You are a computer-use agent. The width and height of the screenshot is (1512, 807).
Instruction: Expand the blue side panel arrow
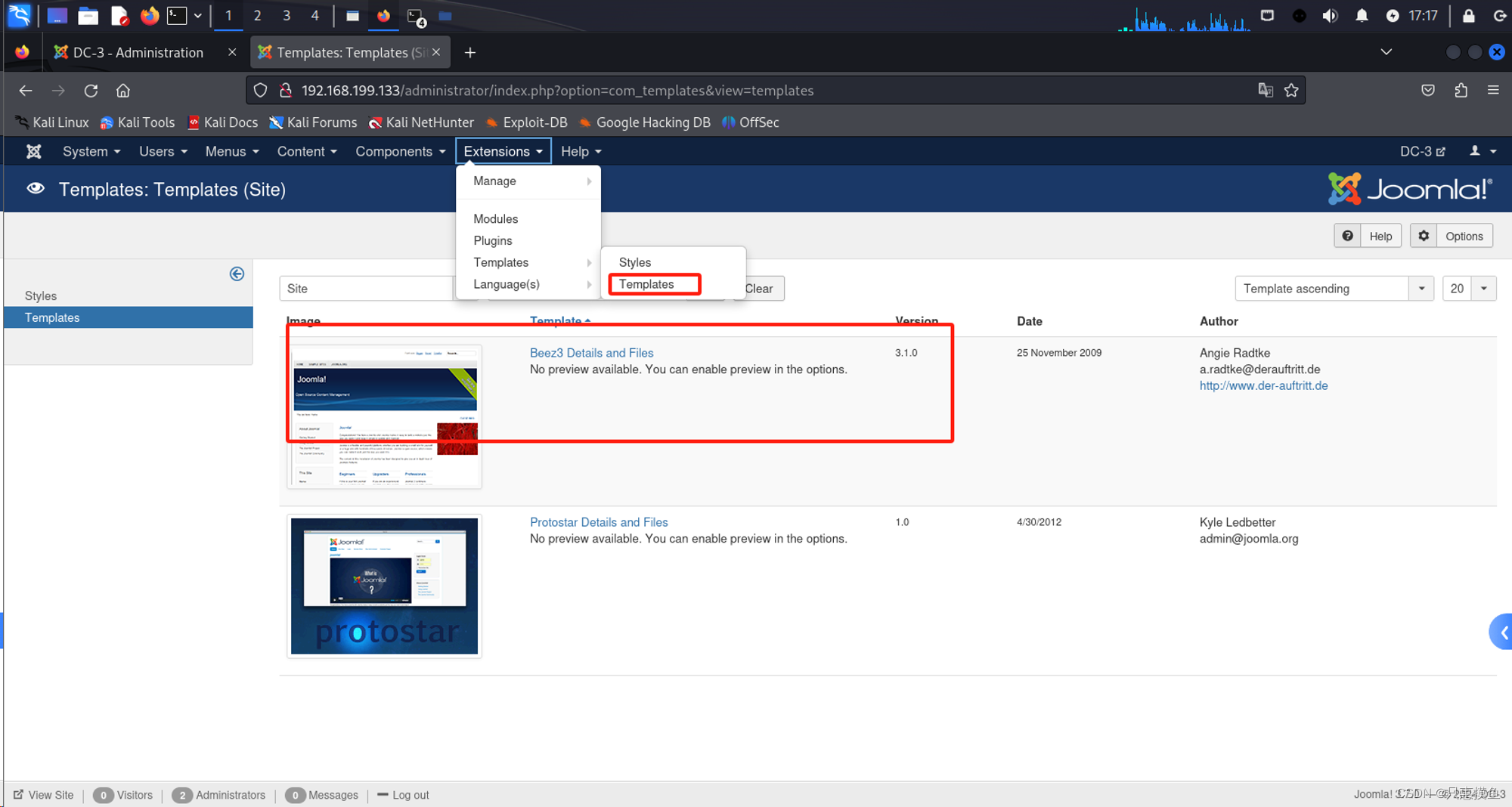pos(1501,632)
